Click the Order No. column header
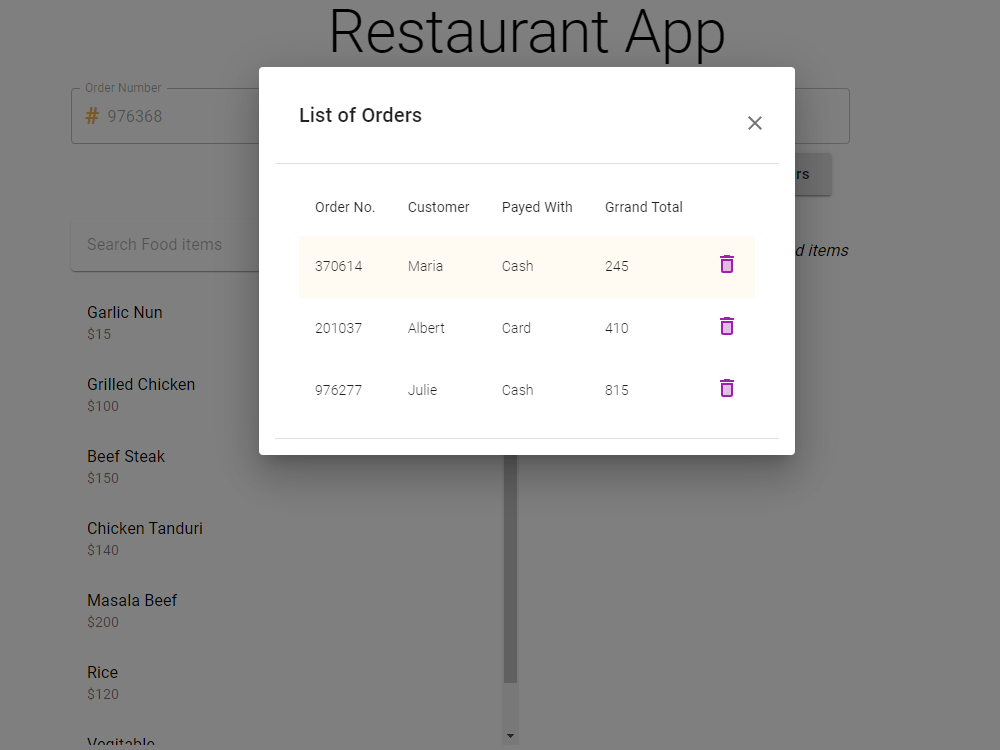 pyautogui.click(x=345, y=207)
